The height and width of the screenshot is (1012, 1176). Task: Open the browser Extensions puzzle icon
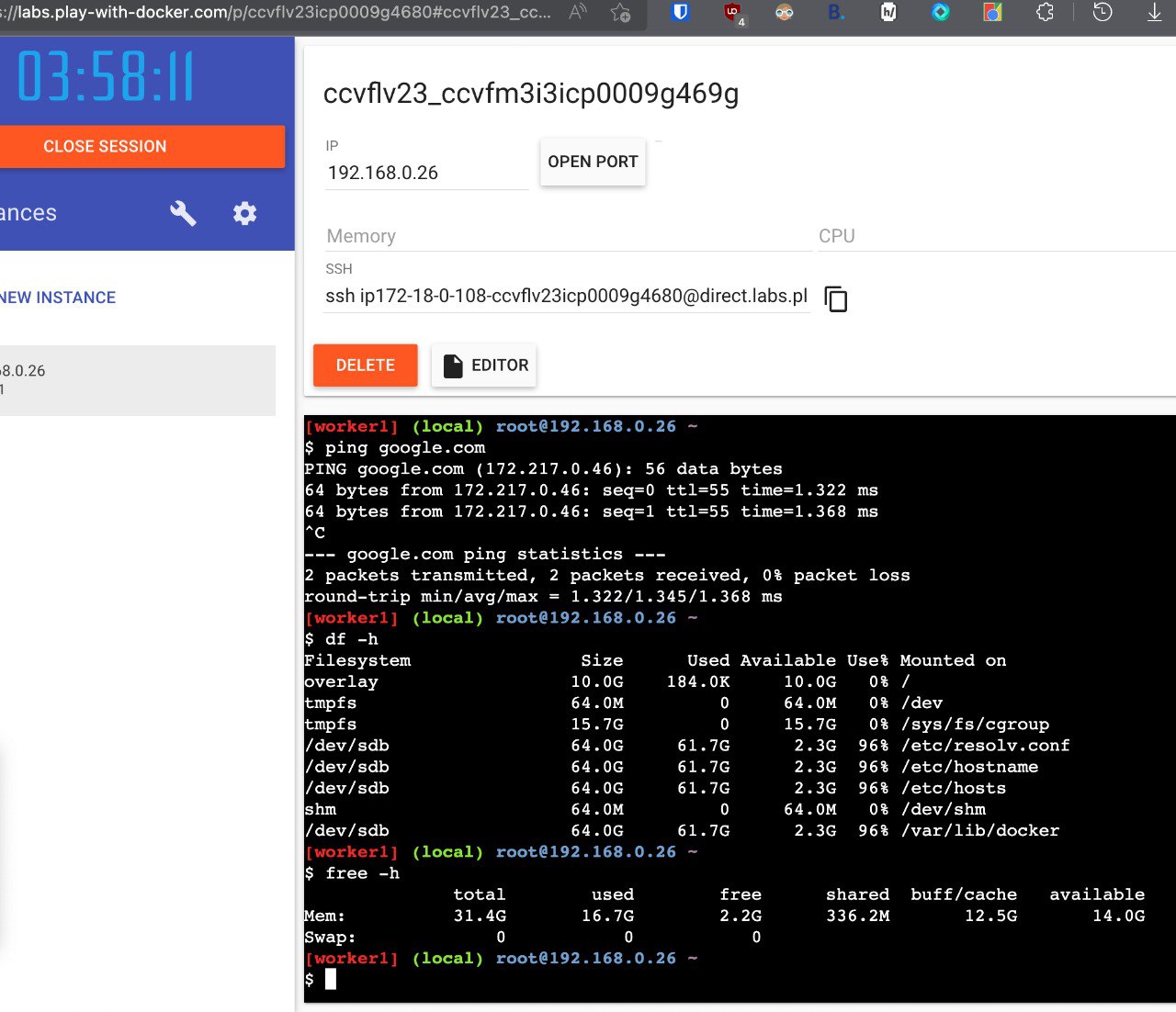point(1045,13)
